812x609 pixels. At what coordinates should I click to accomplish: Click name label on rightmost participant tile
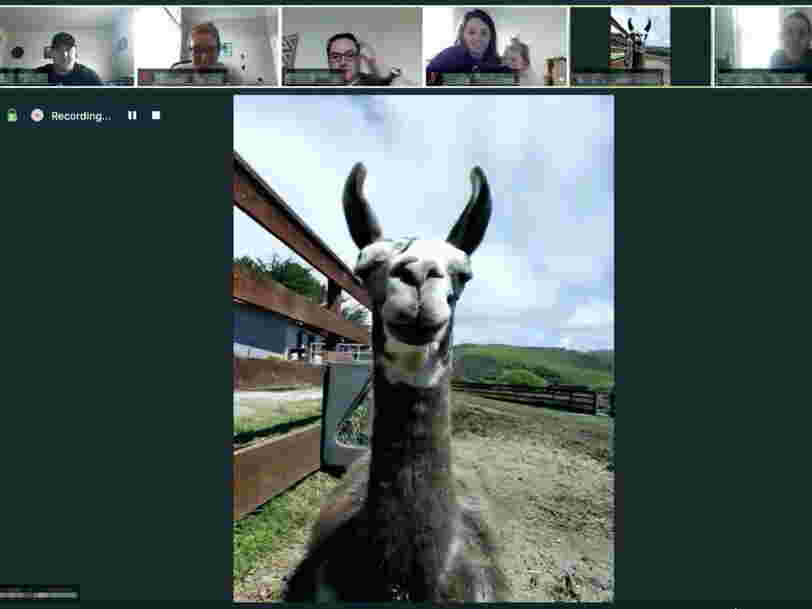point(758,77)
